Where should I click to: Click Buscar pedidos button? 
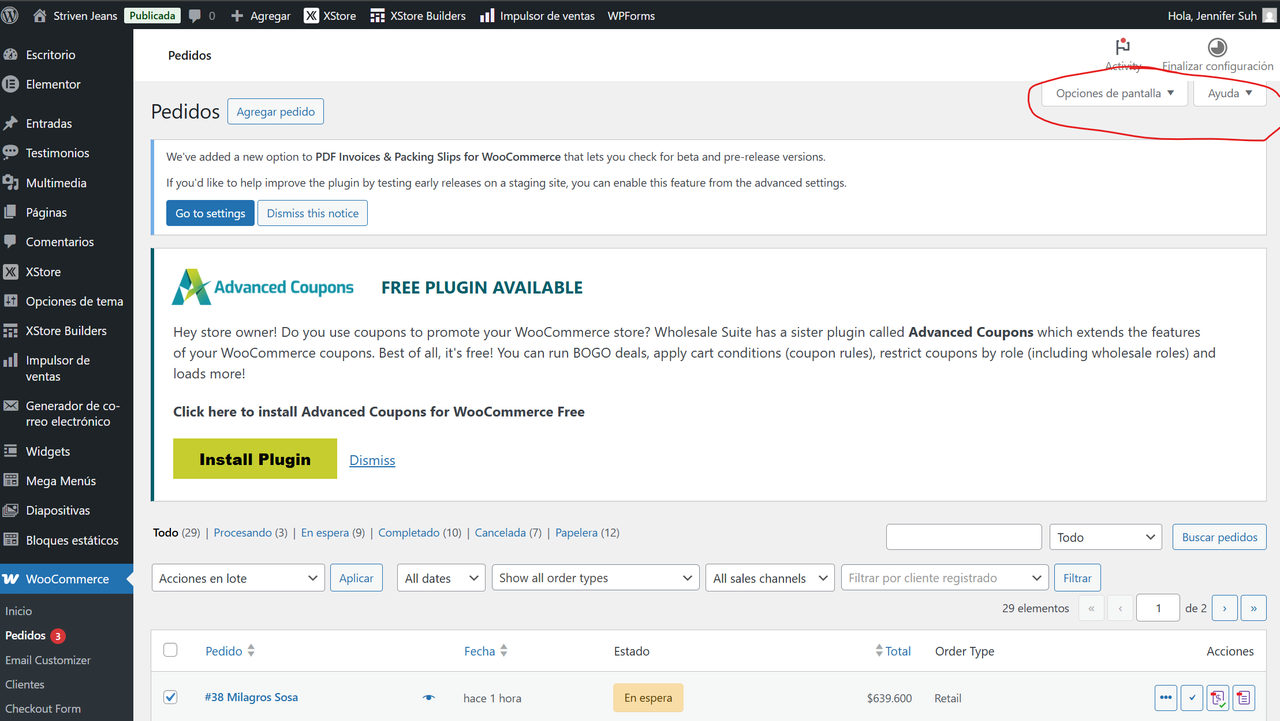[1220, 537]
